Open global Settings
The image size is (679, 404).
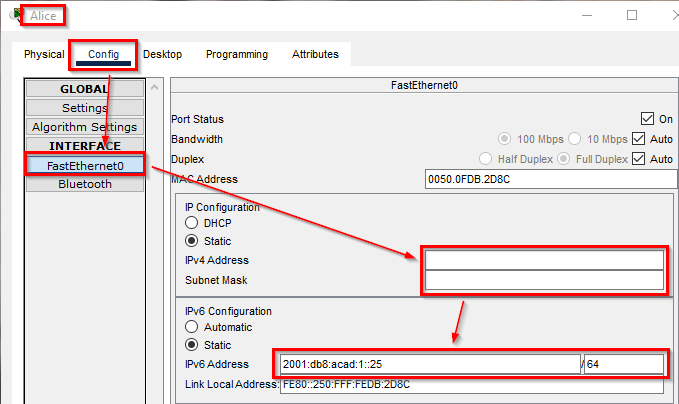[85, 108]
